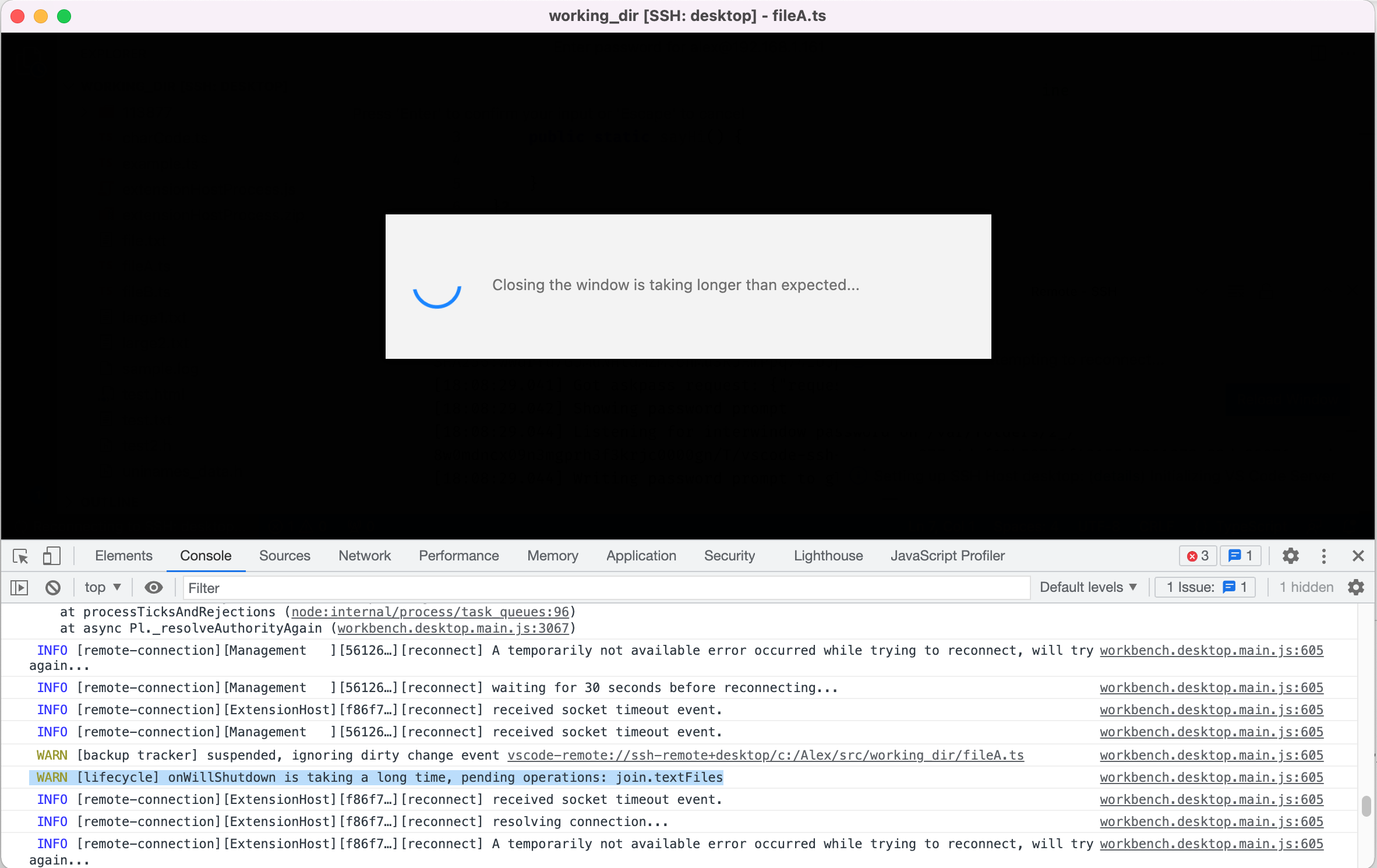Open the top frame context dropdown
The width and height of the screenshot is (1377, 868).
tap(102, 587)
